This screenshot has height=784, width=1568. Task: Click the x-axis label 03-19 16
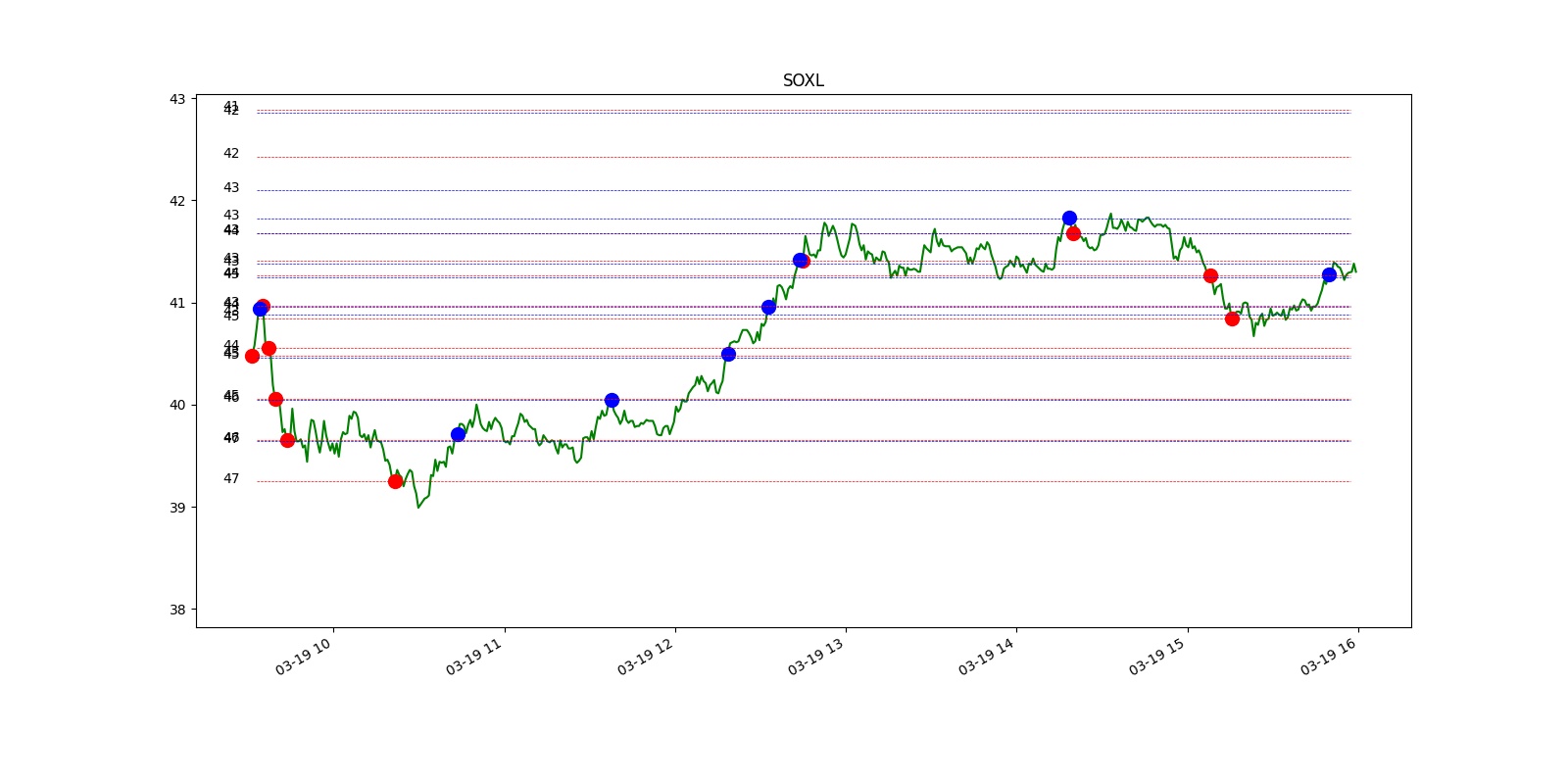pos(1328,655)
